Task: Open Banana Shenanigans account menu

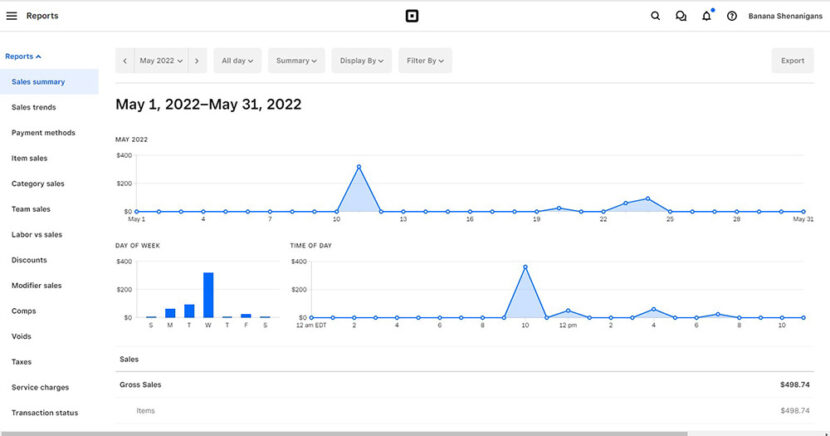Action: pos(785,16)
